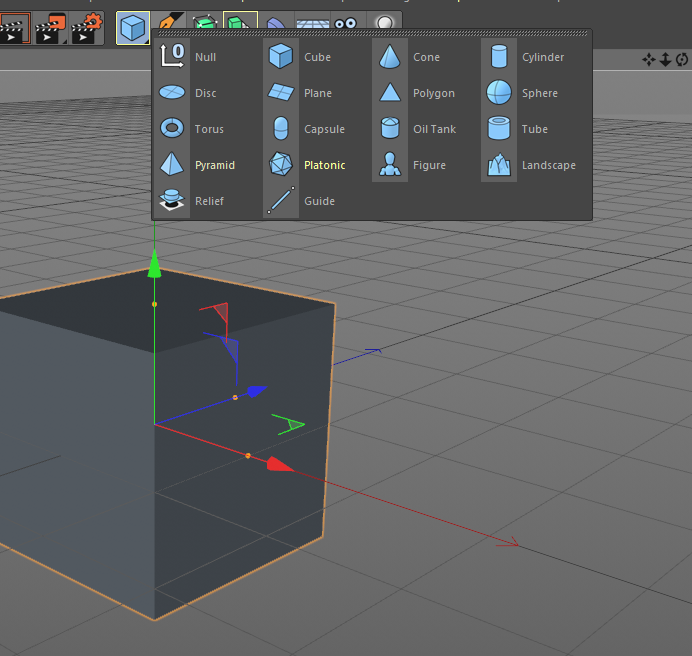Screen dimensions: 692x656
Task: Click the viewport zoom camera icon
Action: click(665, 59)
